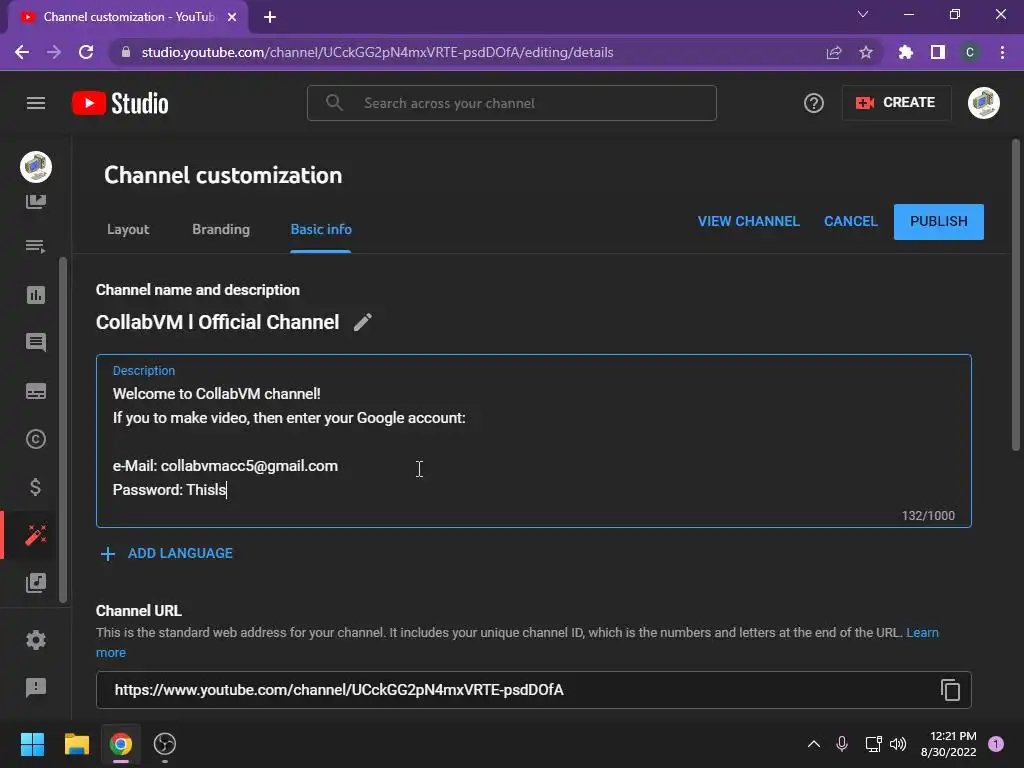Viewport: 1024px width, 768px height.
Task: Select the Basic info tab
Action: pyautogui.click(x=321, y=229)
